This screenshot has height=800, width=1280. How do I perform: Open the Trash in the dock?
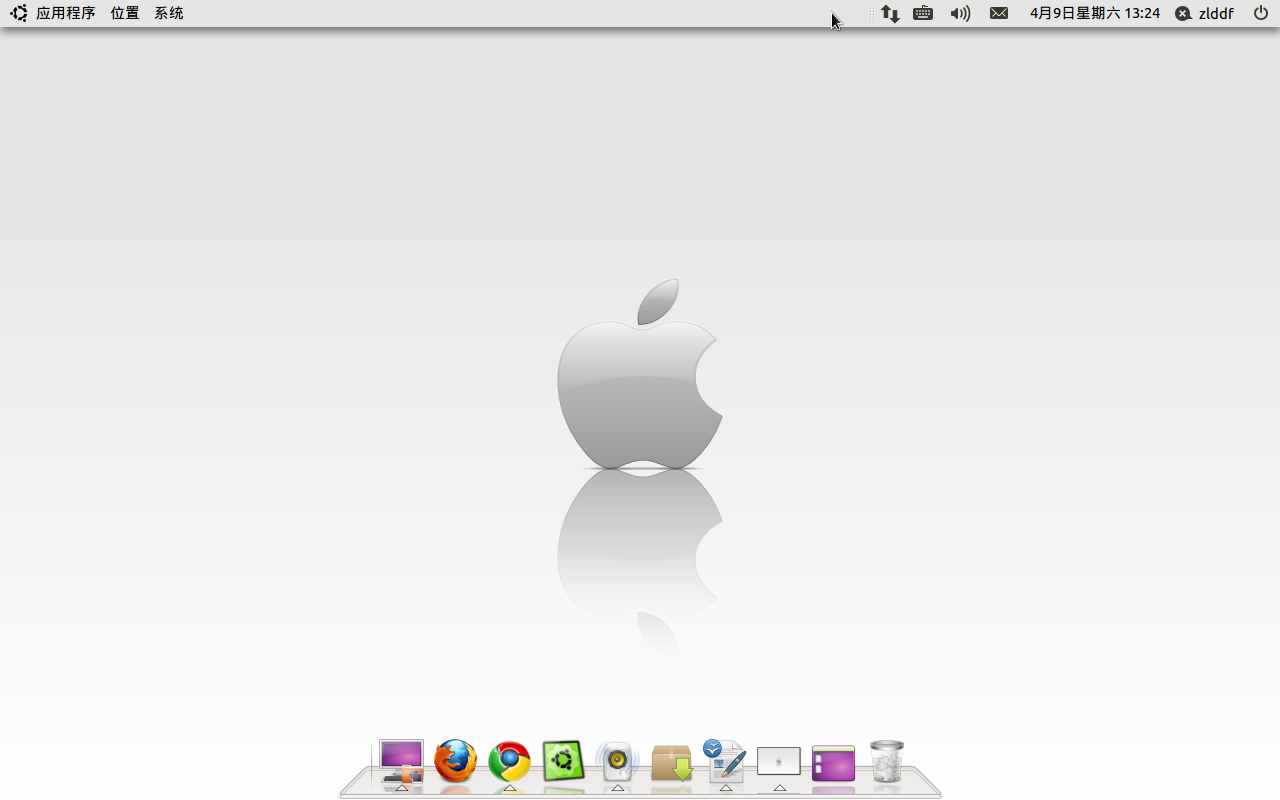[x=887, y=761]
